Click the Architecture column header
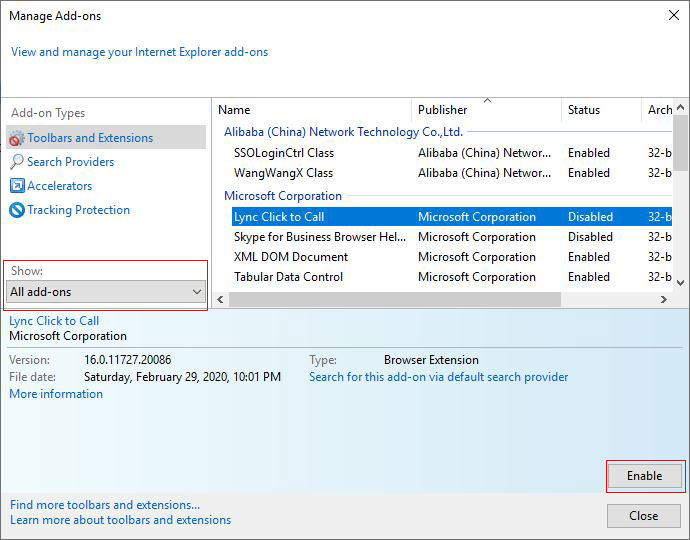Image resolution: width=690 pixels, height=540 pixels. click(657, 110)
